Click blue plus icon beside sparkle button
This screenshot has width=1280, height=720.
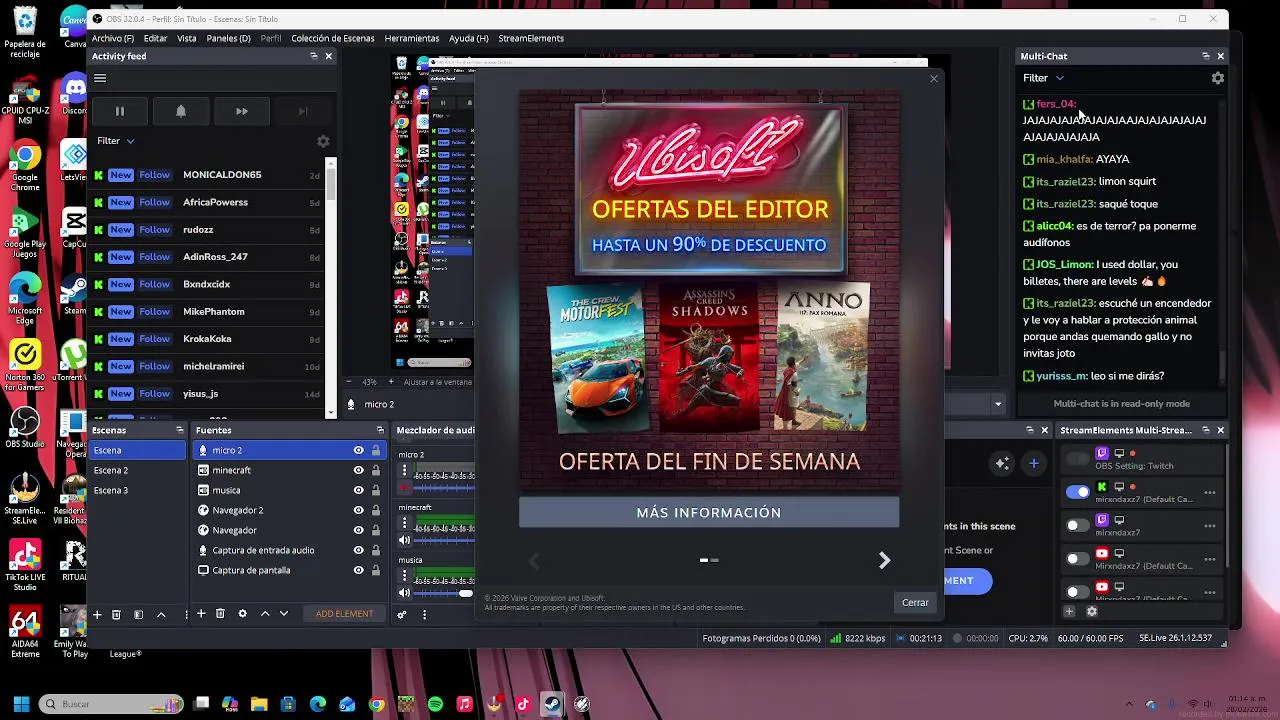1034,463
